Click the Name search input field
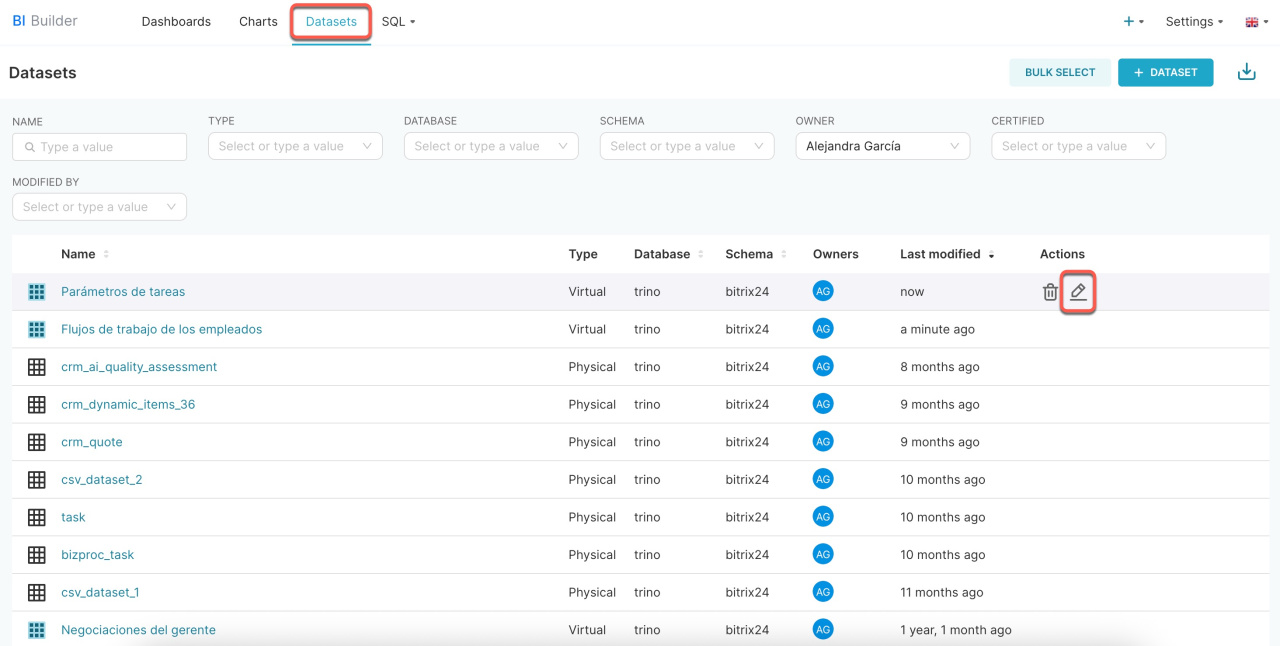The width and height of the screenshot is (1280, 646). 100,147
